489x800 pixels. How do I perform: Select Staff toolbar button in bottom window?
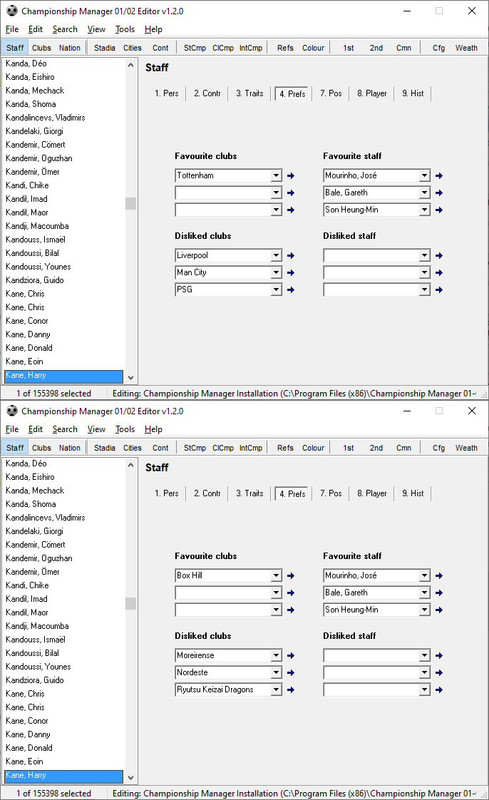coord(15,448)
